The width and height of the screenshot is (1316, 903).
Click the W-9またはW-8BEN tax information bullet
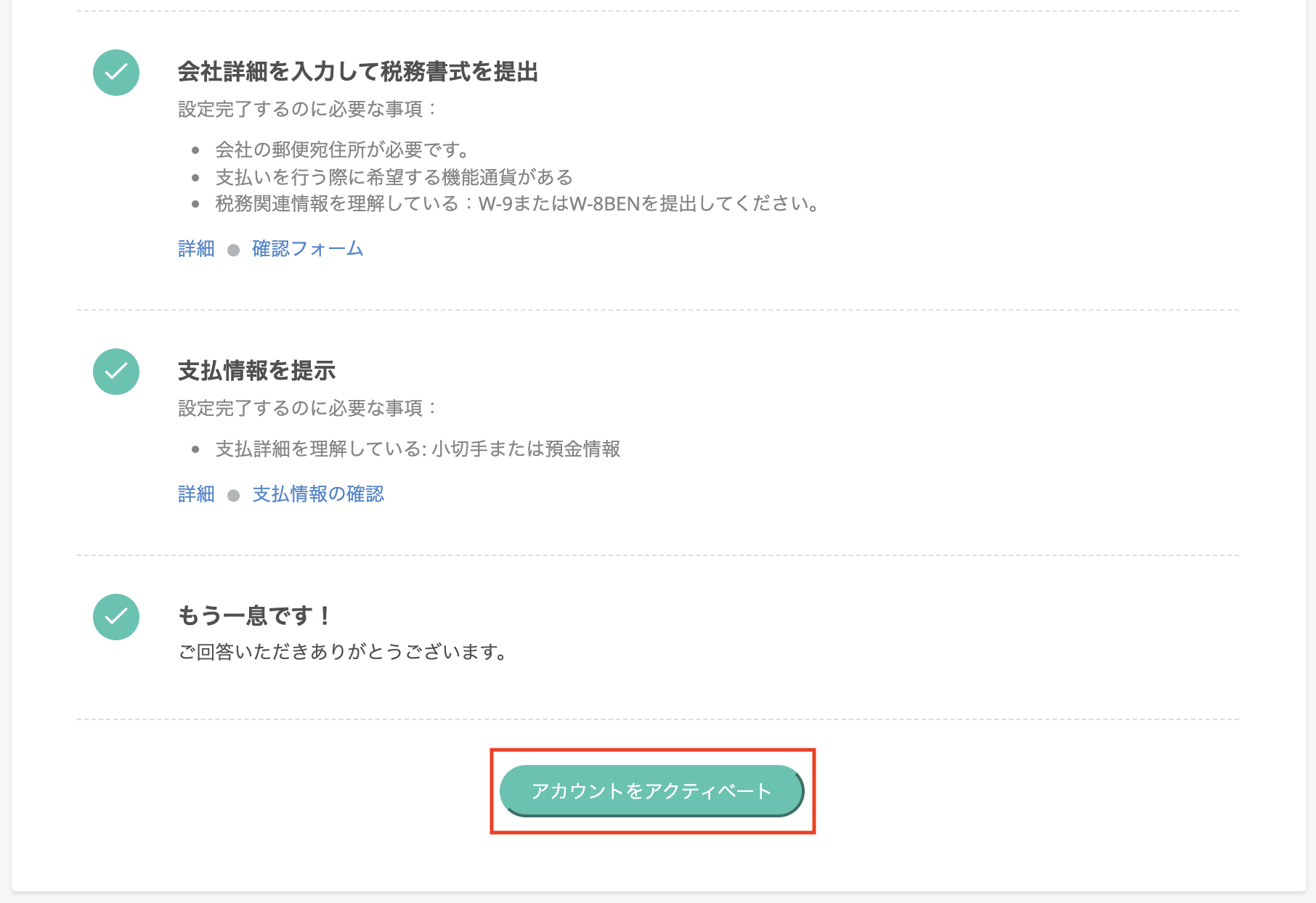pyautogui.click(x=518, y=204)
